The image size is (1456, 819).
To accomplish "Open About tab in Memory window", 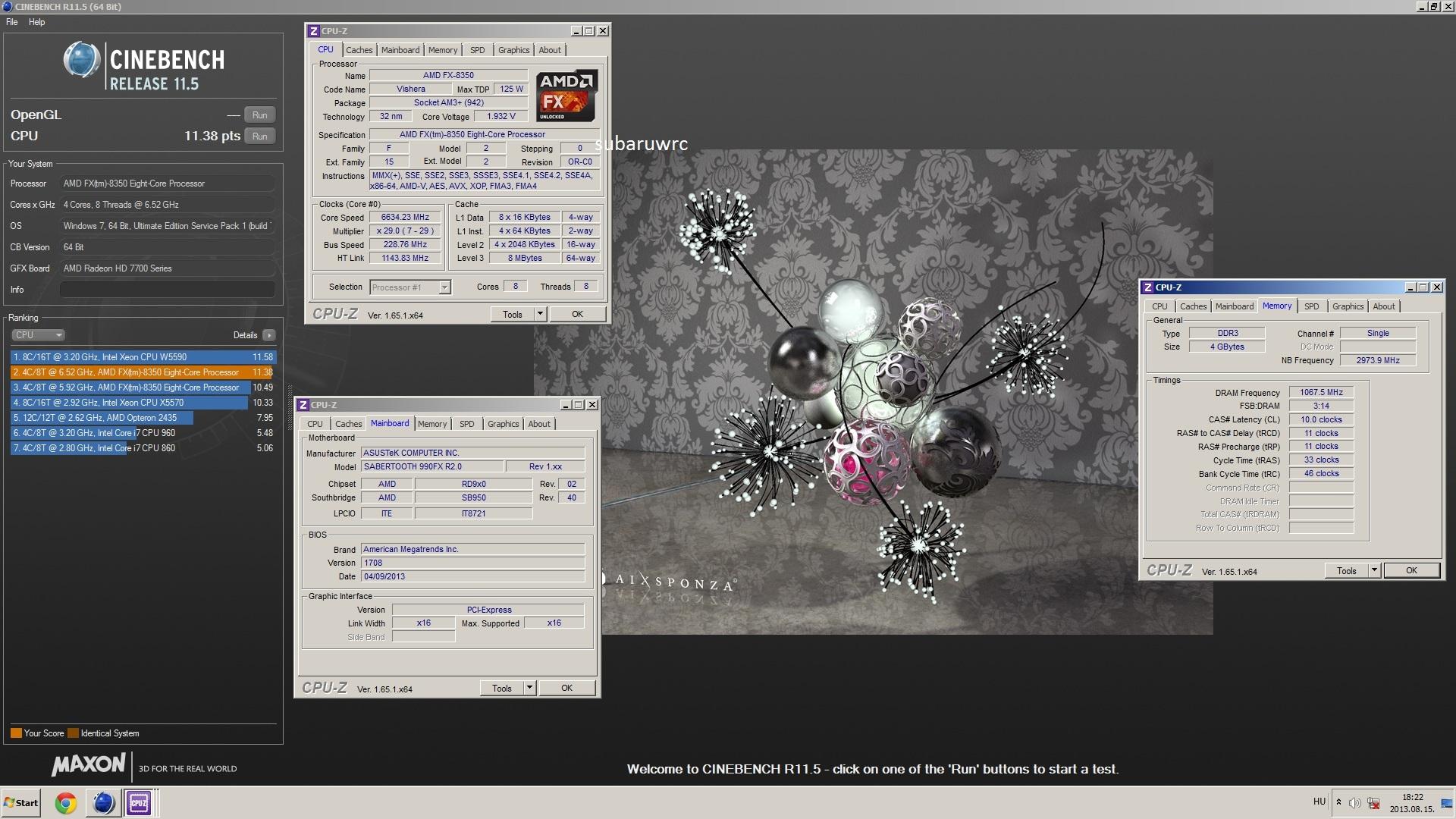I will [x=1384, y=306].
